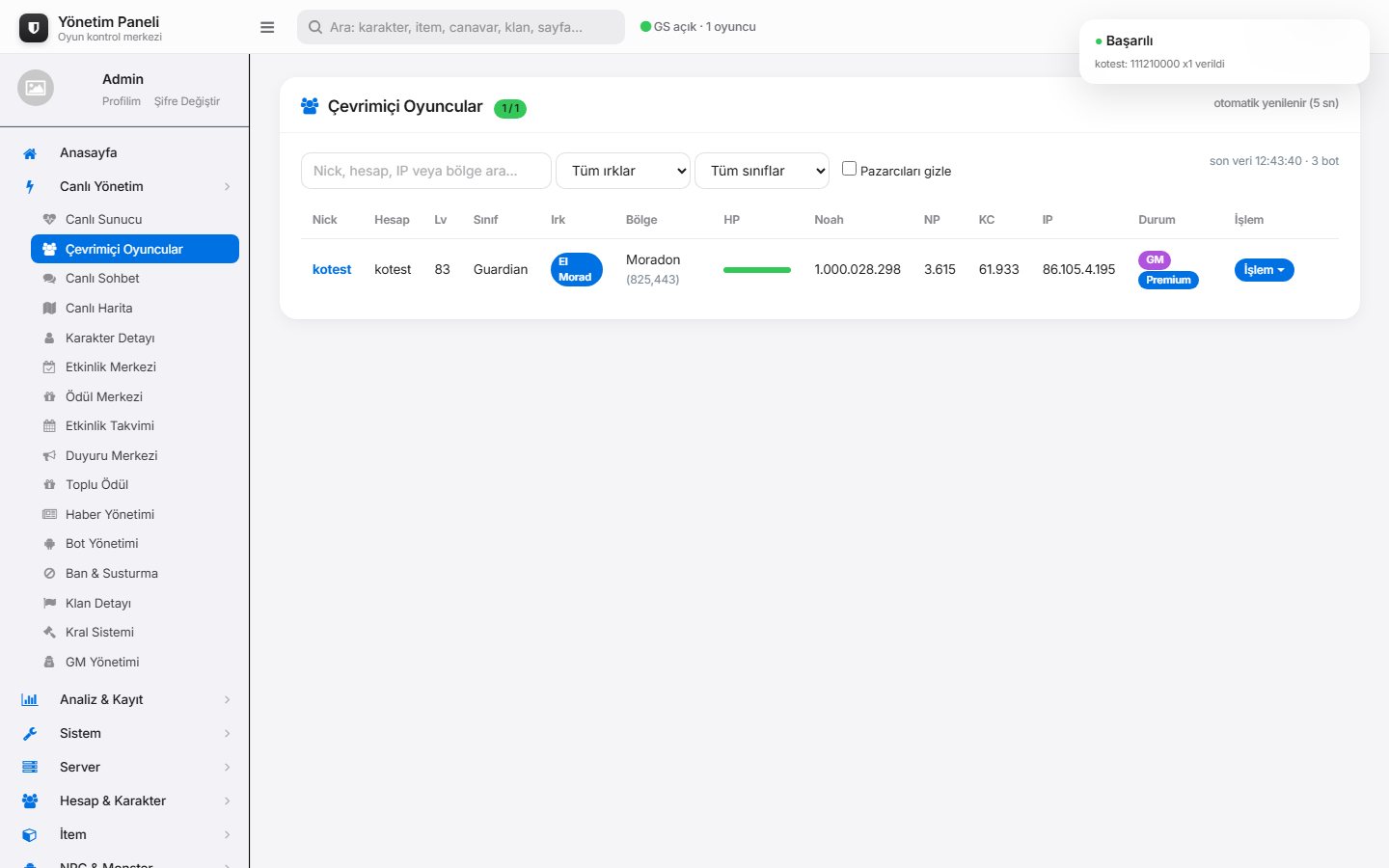Expand the Analiz & Kayıt section
Viewport: 1389px width, 868px height.
click(x=124, y=700)
